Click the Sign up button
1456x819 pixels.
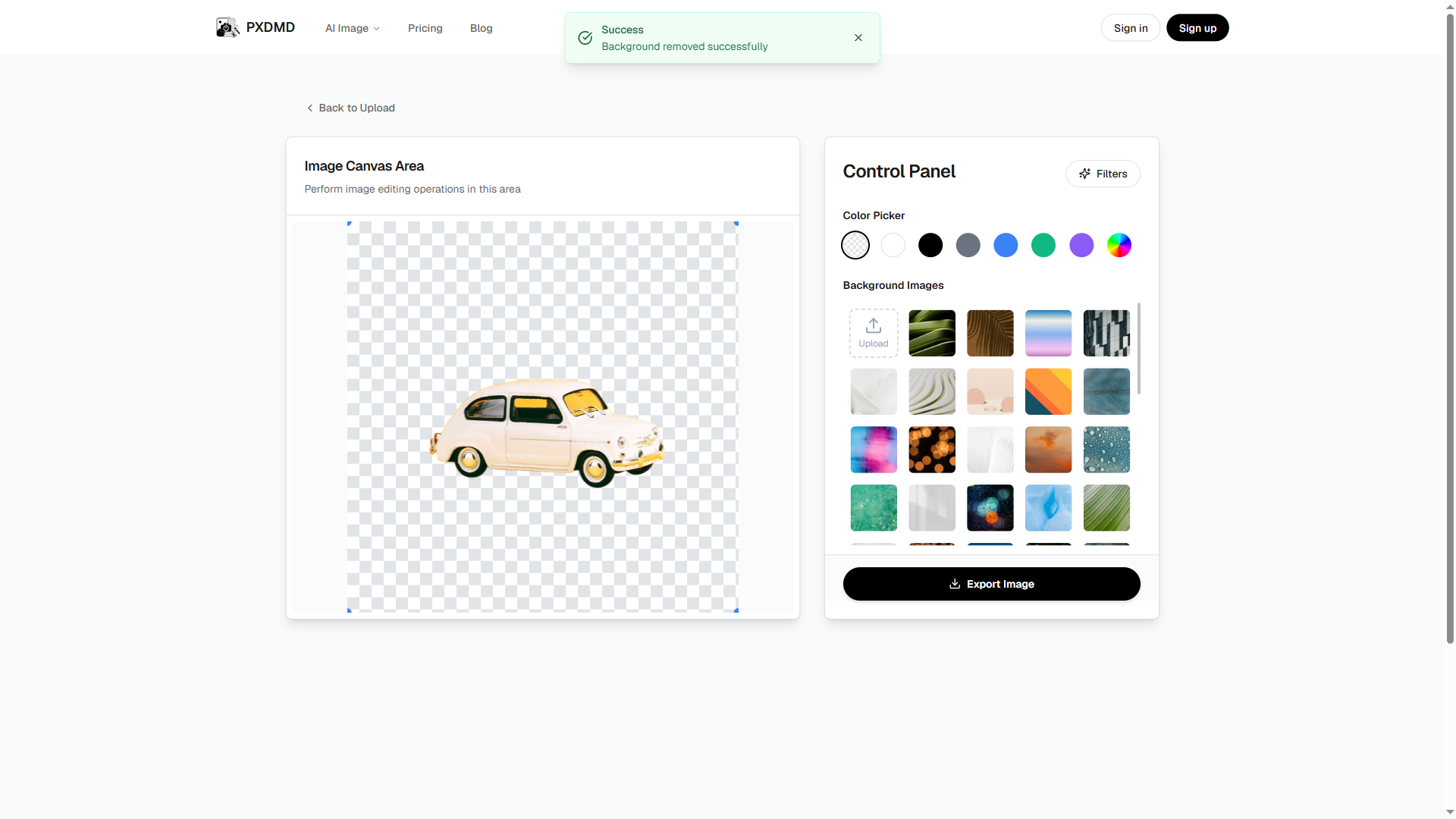pos(1197,28)
